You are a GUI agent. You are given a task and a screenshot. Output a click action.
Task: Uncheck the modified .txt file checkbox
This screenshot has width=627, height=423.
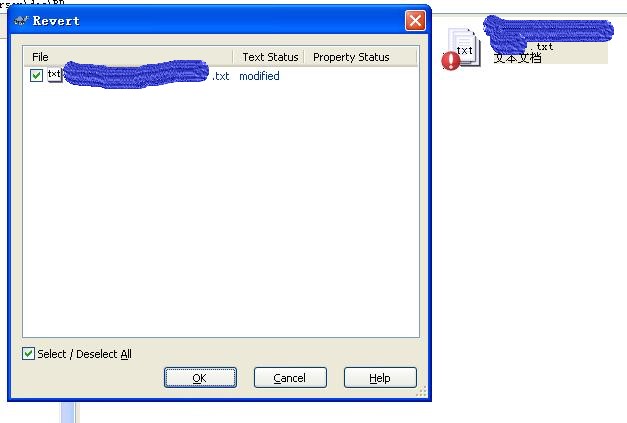[x=36, y=75]
